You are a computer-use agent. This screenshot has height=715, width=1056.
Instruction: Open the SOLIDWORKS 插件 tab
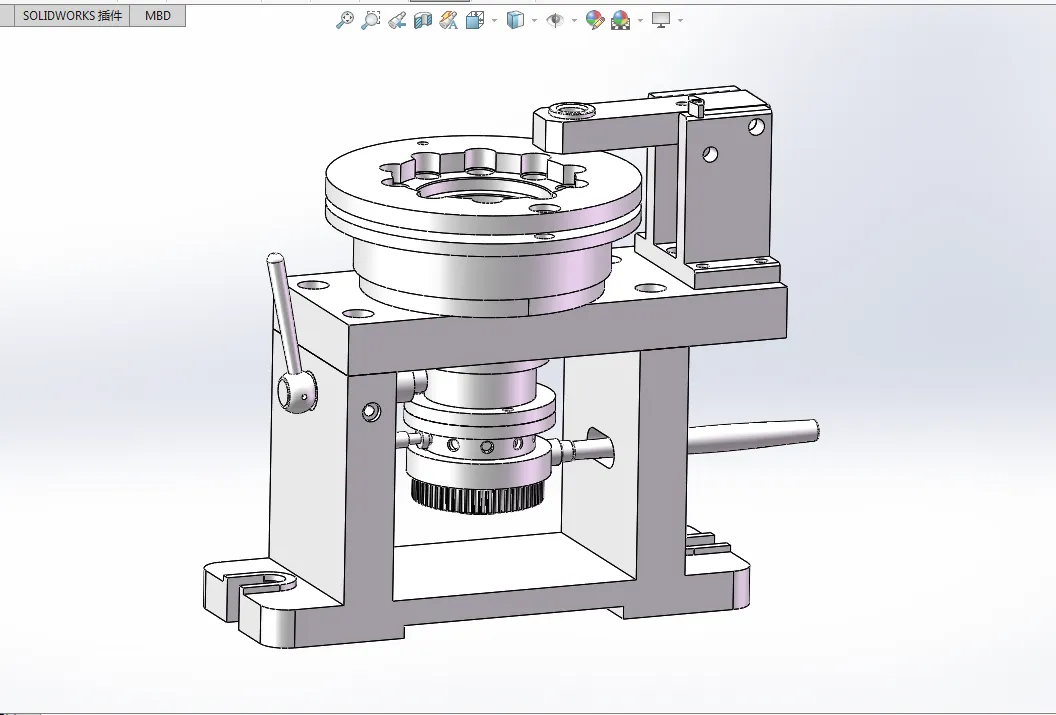(x=72, y=15)
